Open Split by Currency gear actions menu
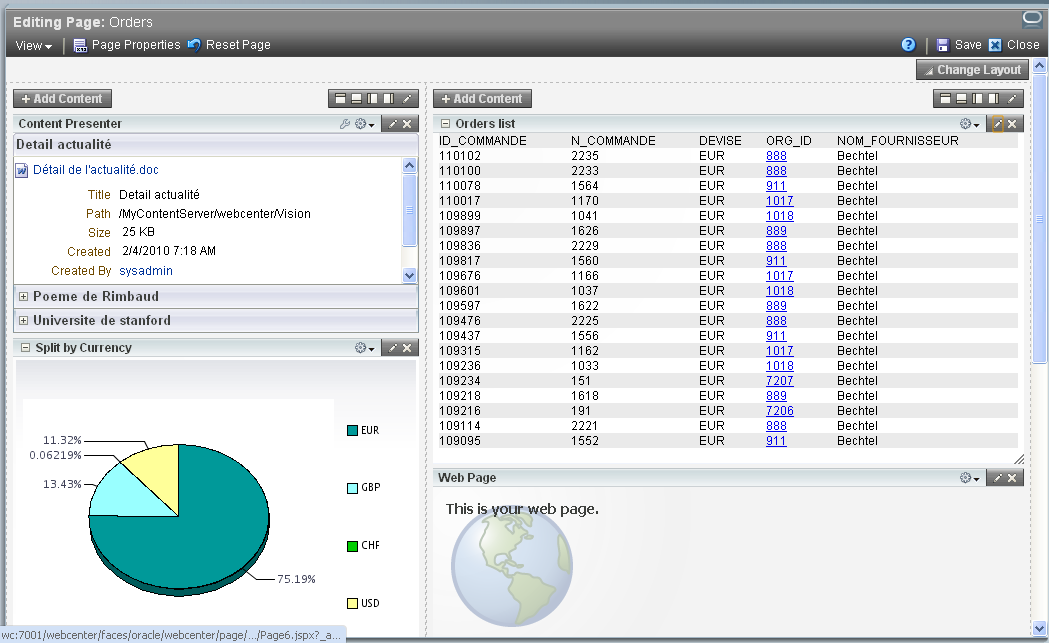 pyautogui.click(x=365, y=348)
